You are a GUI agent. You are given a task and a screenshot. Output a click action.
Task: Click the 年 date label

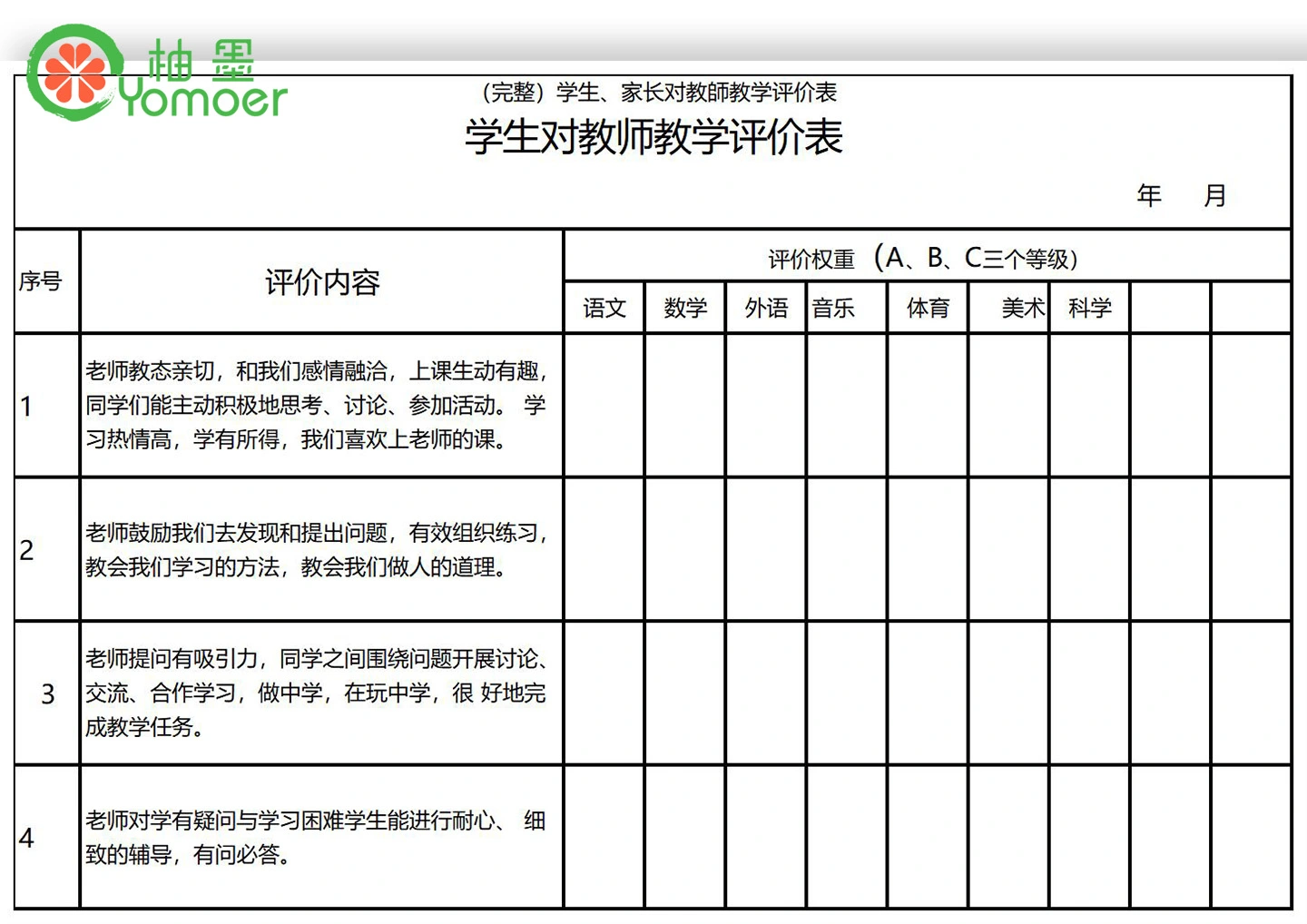tap(1149, 195)
